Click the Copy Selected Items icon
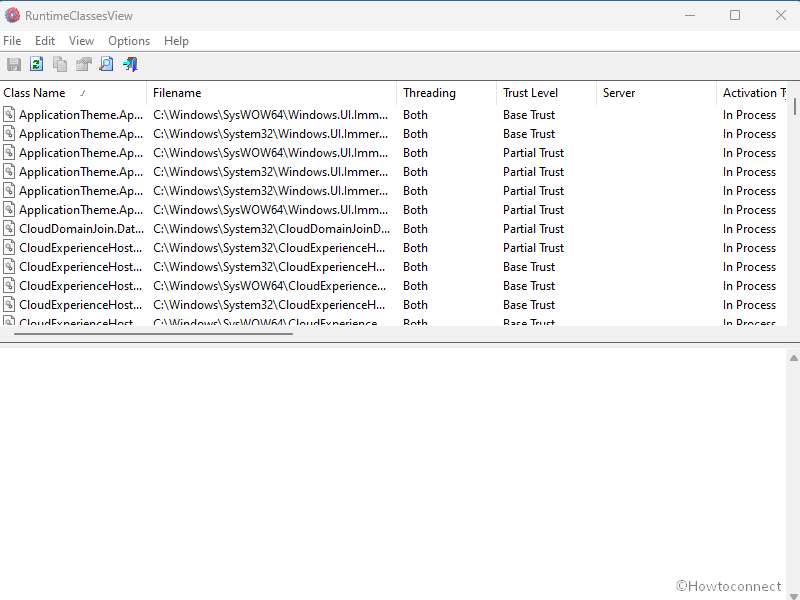 click(x=60, y=65)
